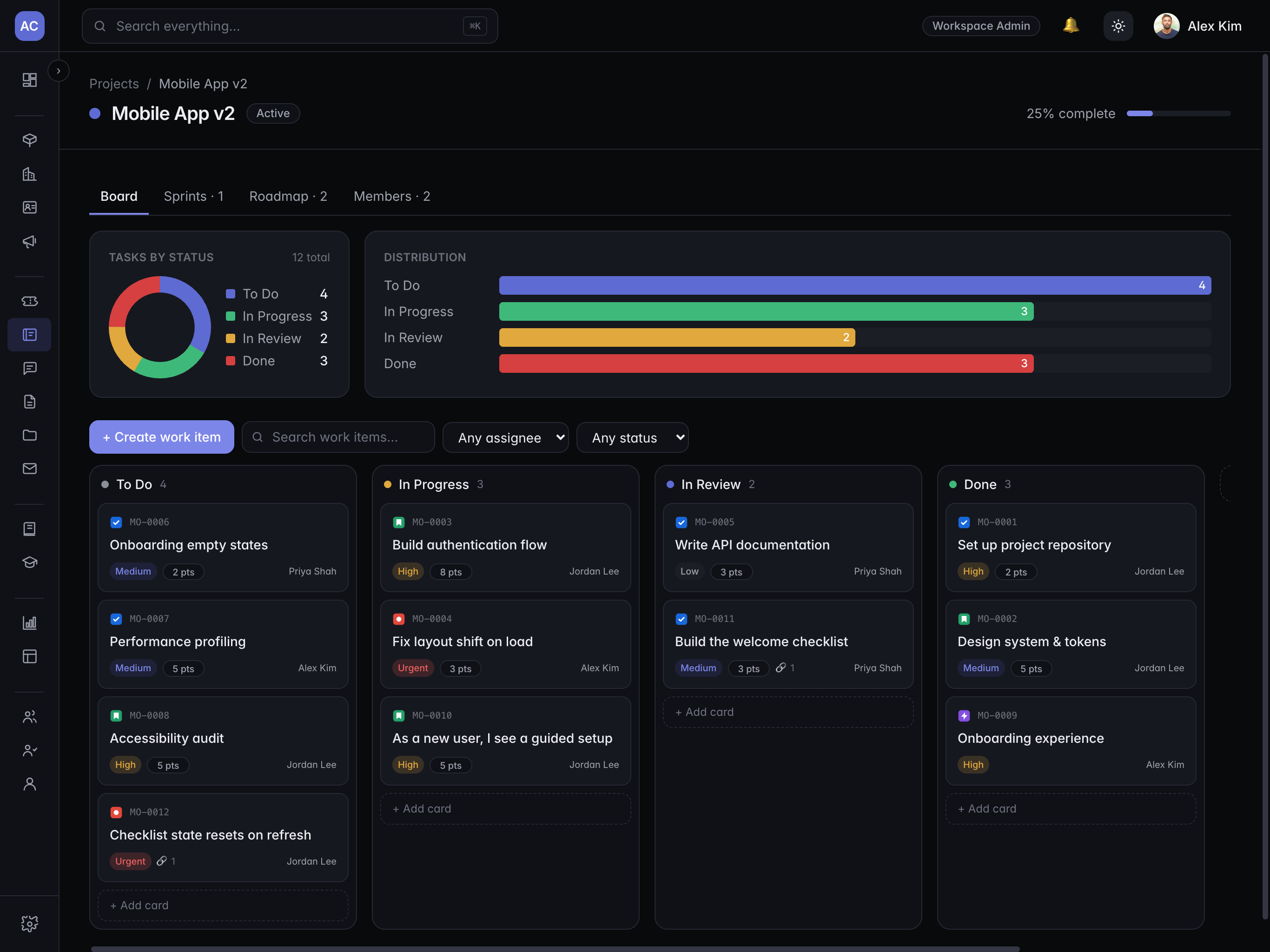Screen dimensions: 1270x952
Task: Open the bar chart reports sidebar icon
Action: tap(29, 622)
